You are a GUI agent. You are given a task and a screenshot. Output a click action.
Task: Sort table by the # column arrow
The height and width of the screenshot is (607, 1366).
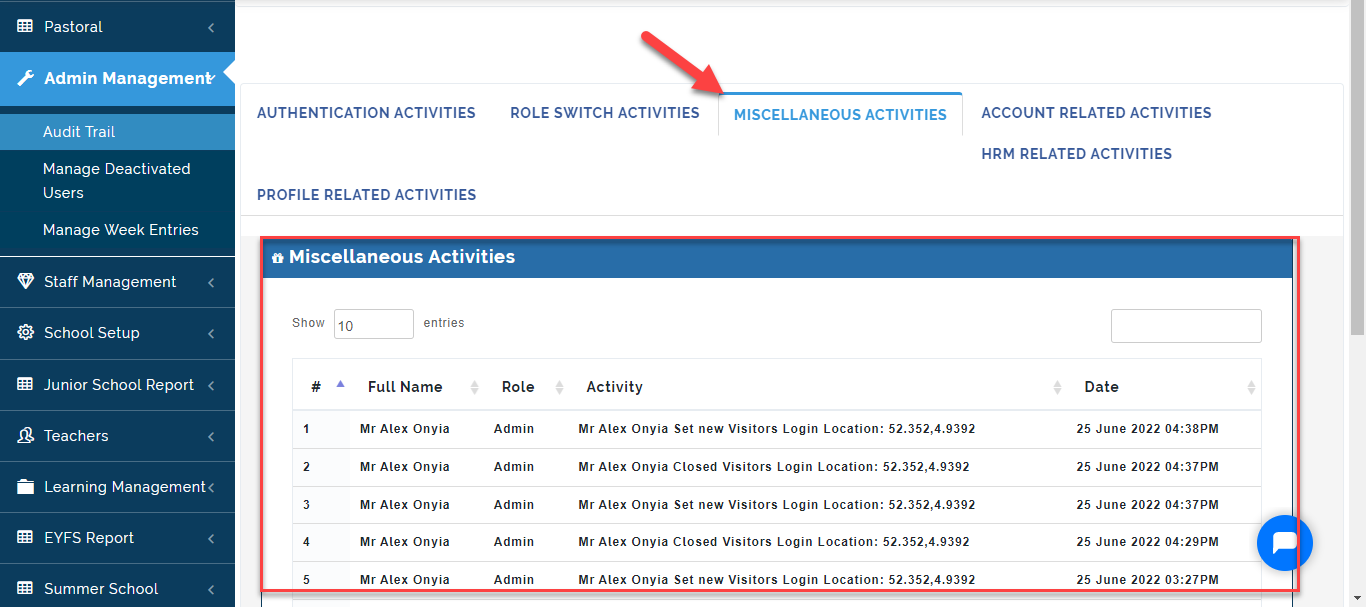point(340,384)
